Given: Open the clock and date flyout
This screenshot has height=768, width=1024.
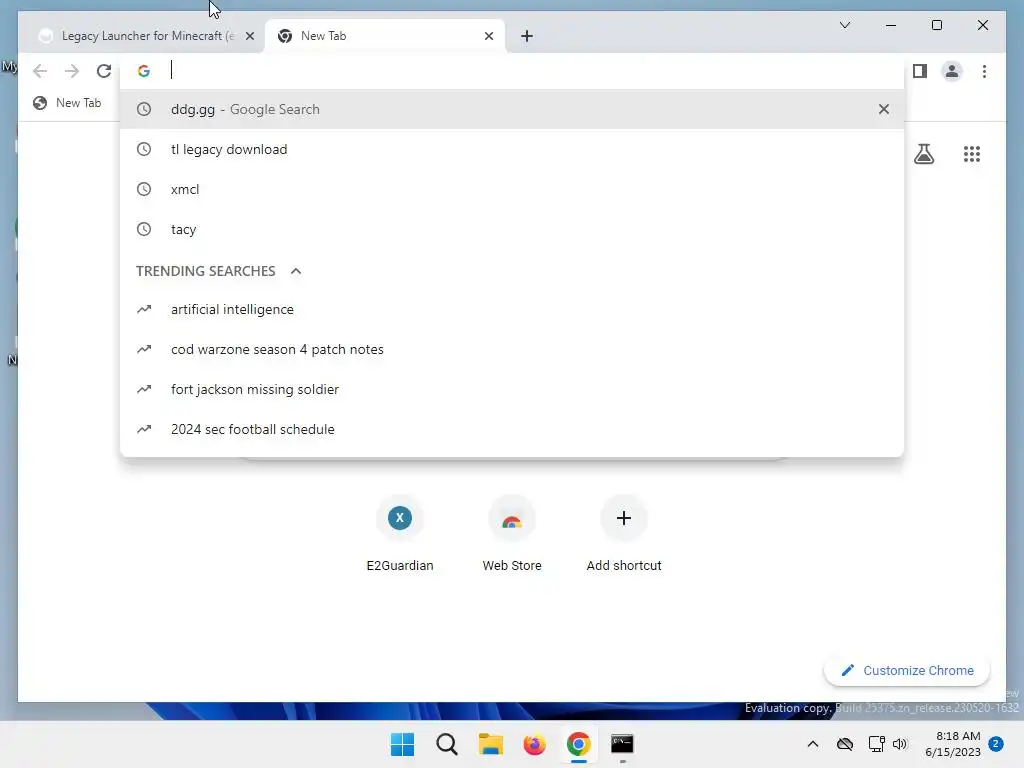Looking at the screenshot, I should tap(953, 744).
